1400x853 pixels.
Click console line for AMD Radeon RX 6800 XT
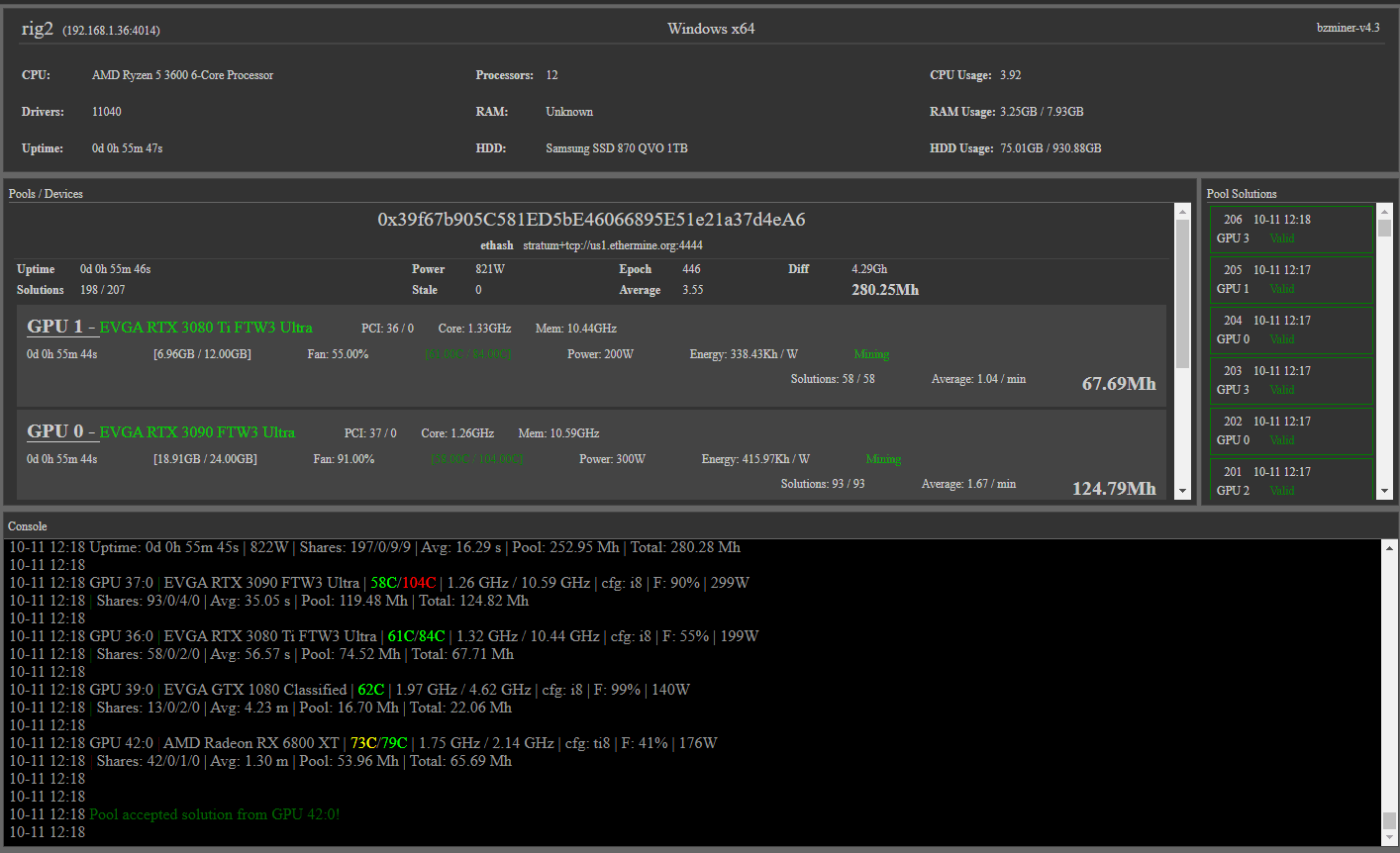(x=363, y=743)
